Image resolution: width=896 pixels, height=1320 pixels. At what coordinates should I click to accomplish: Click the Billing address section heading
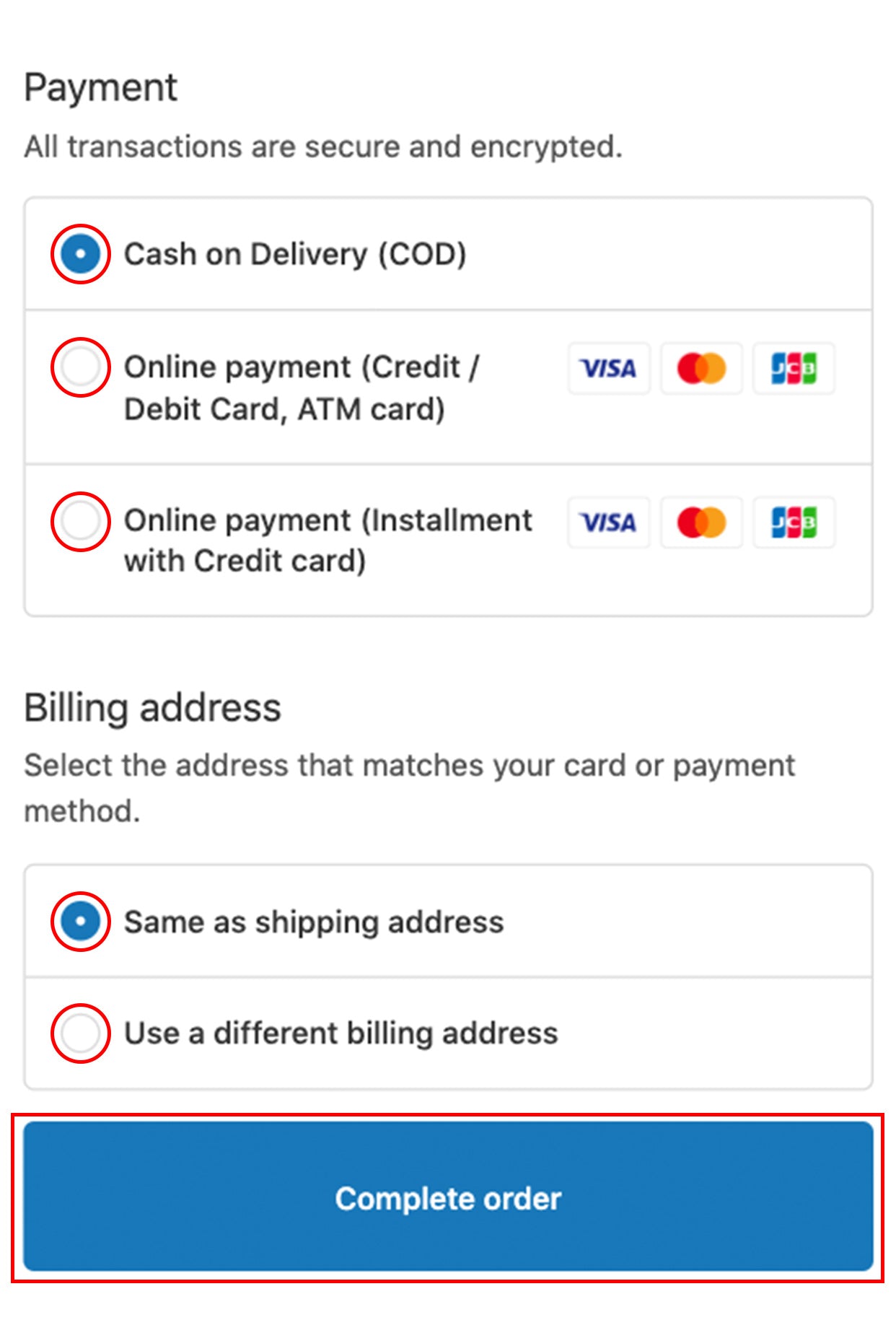(x=152, y=708)
